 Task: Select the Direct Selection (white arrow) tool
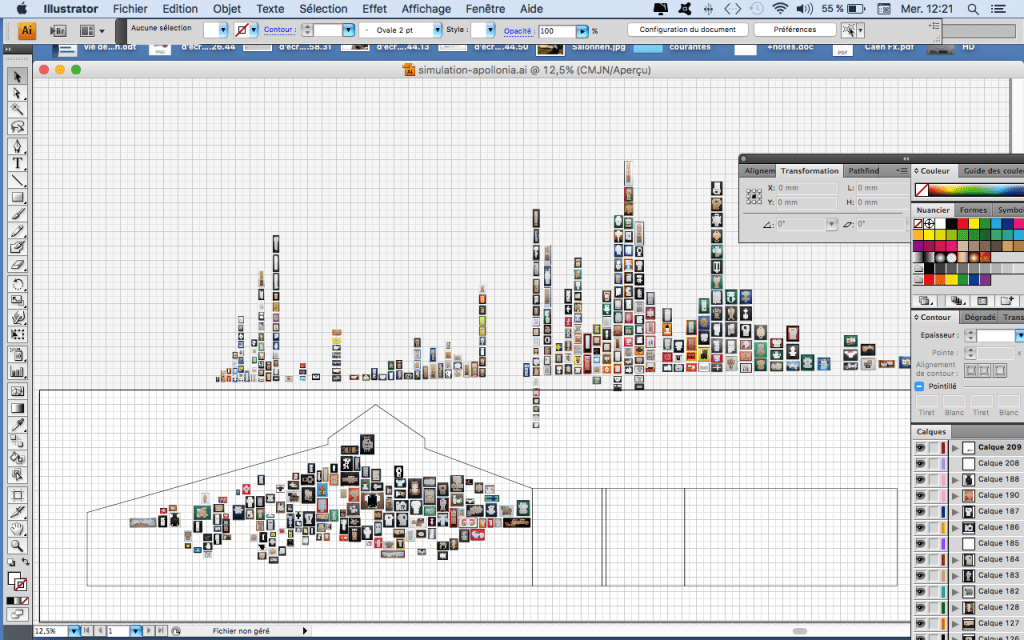click(18, 92)
